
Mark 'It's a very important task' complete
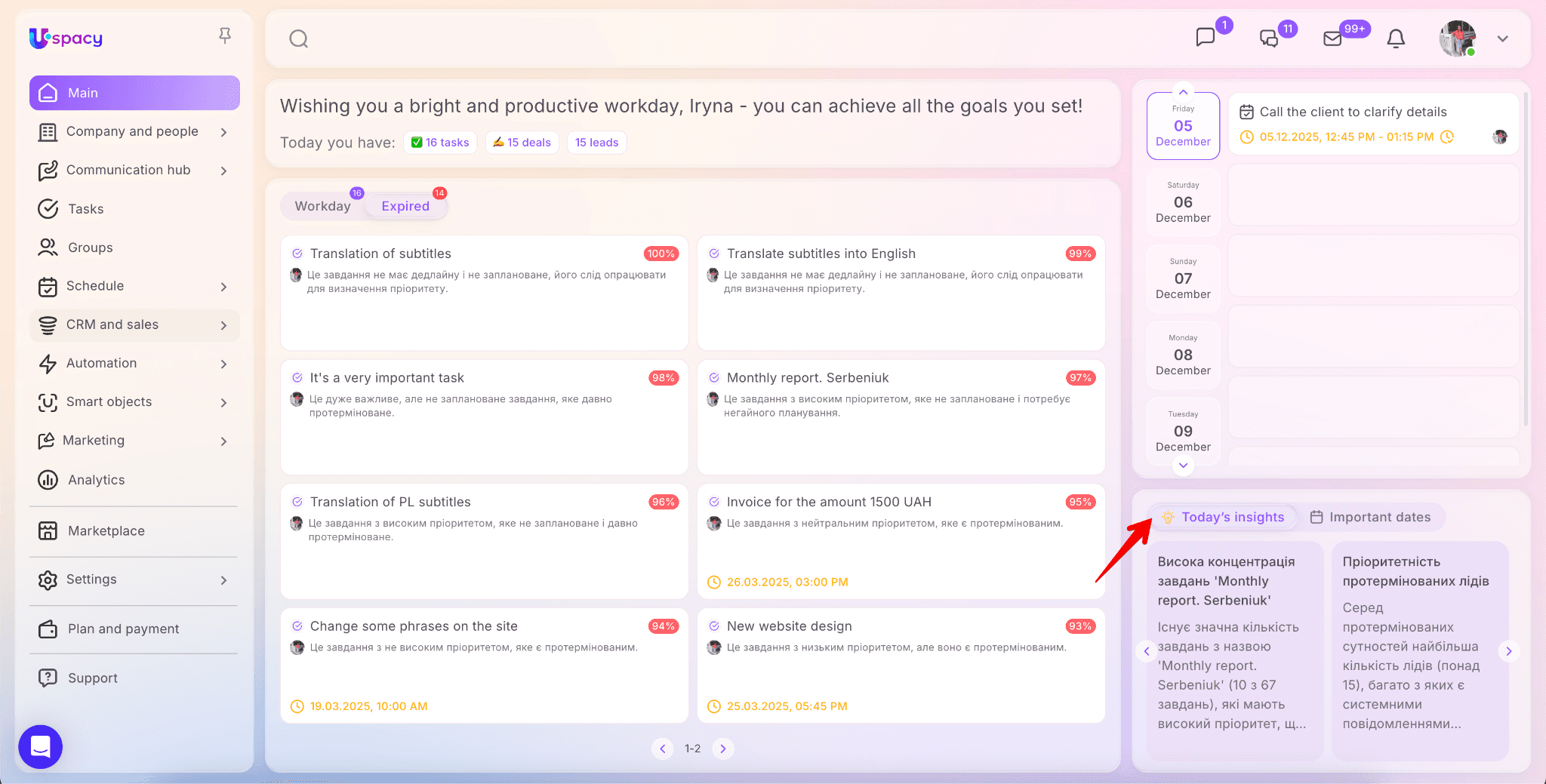[x=297, y=378]
